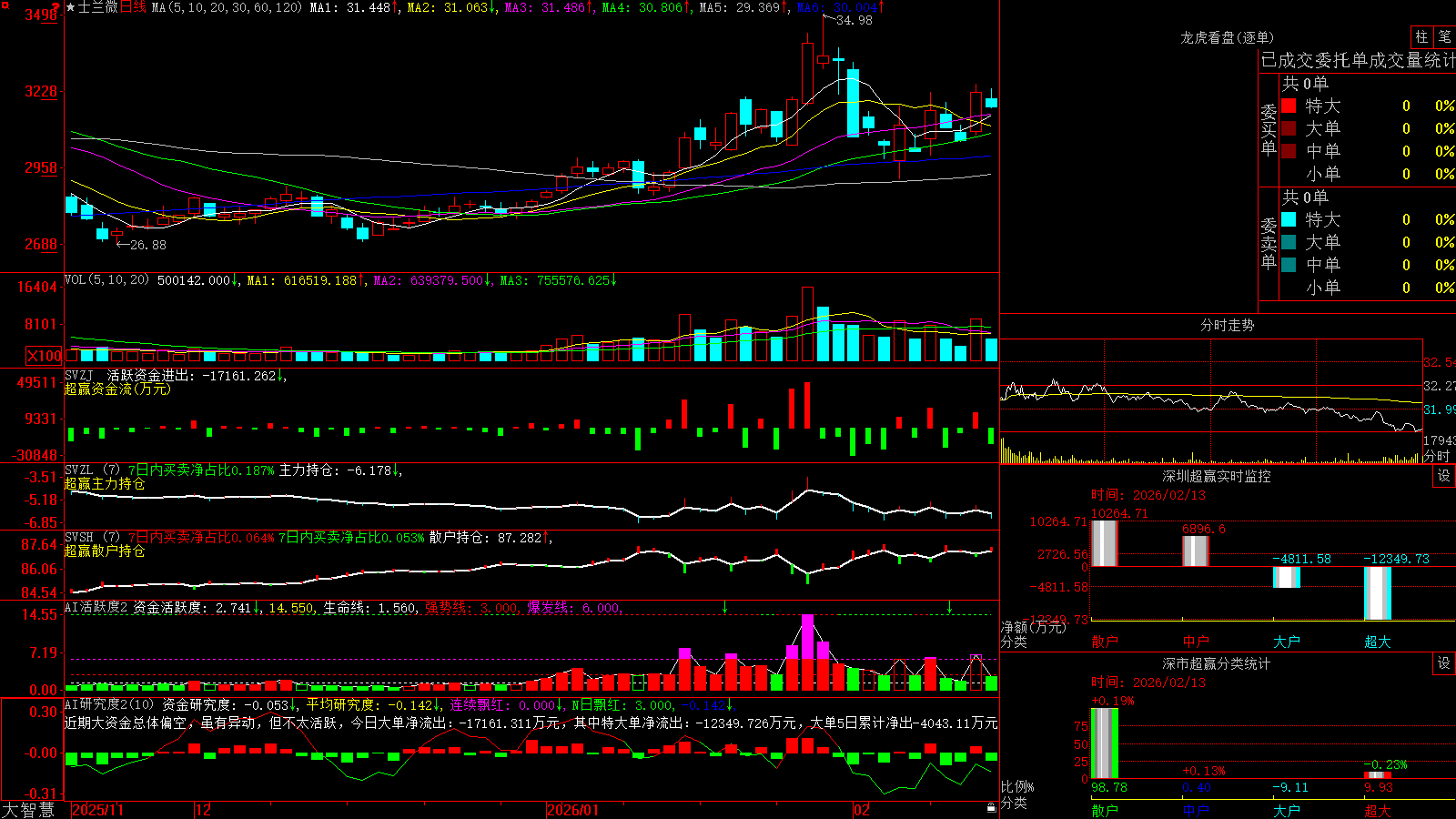Viewport: 1456px width, 819px height.
Task: Click the red 特大 buy-order color swatch
Action: coord(1289,106)
